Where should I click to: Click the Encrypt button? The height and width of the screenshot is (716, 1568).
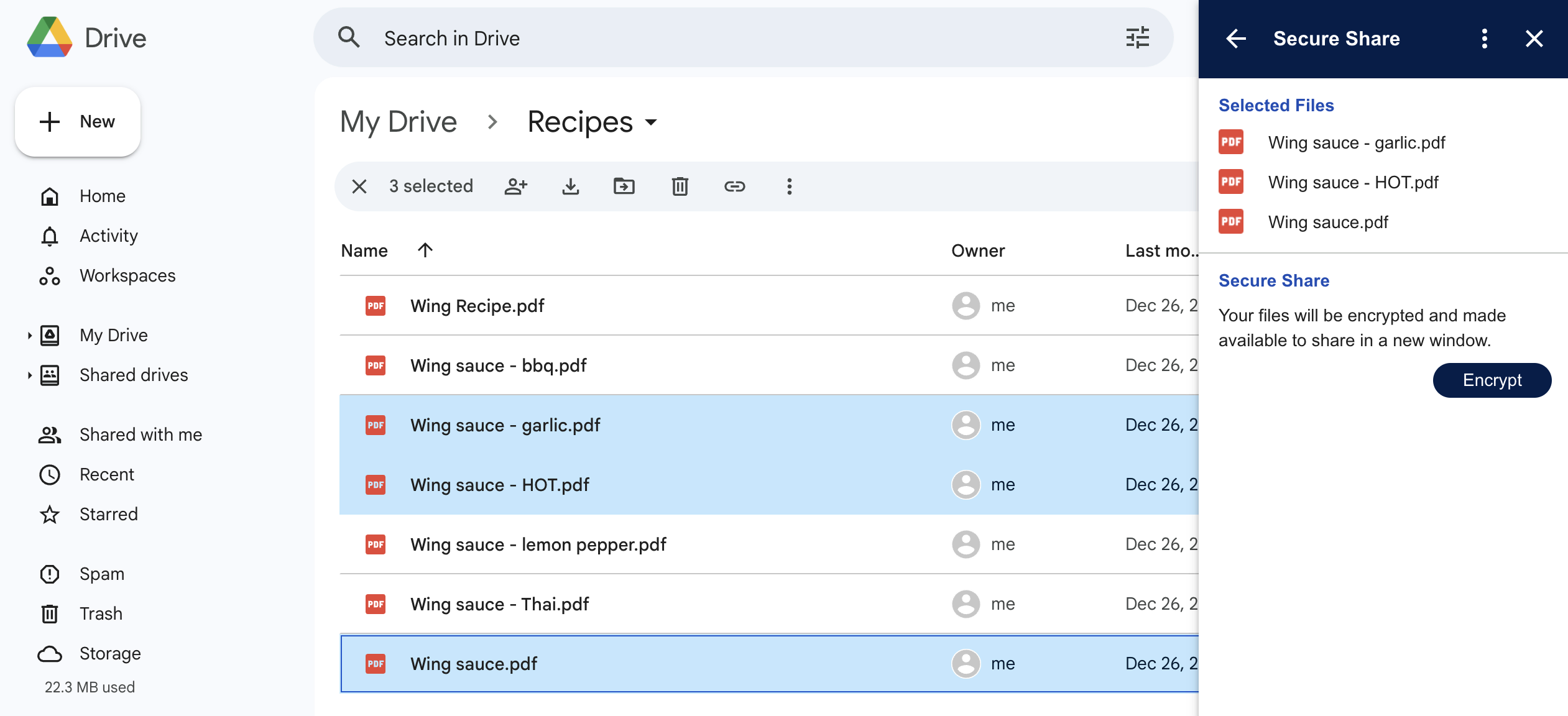(1492, 380)
